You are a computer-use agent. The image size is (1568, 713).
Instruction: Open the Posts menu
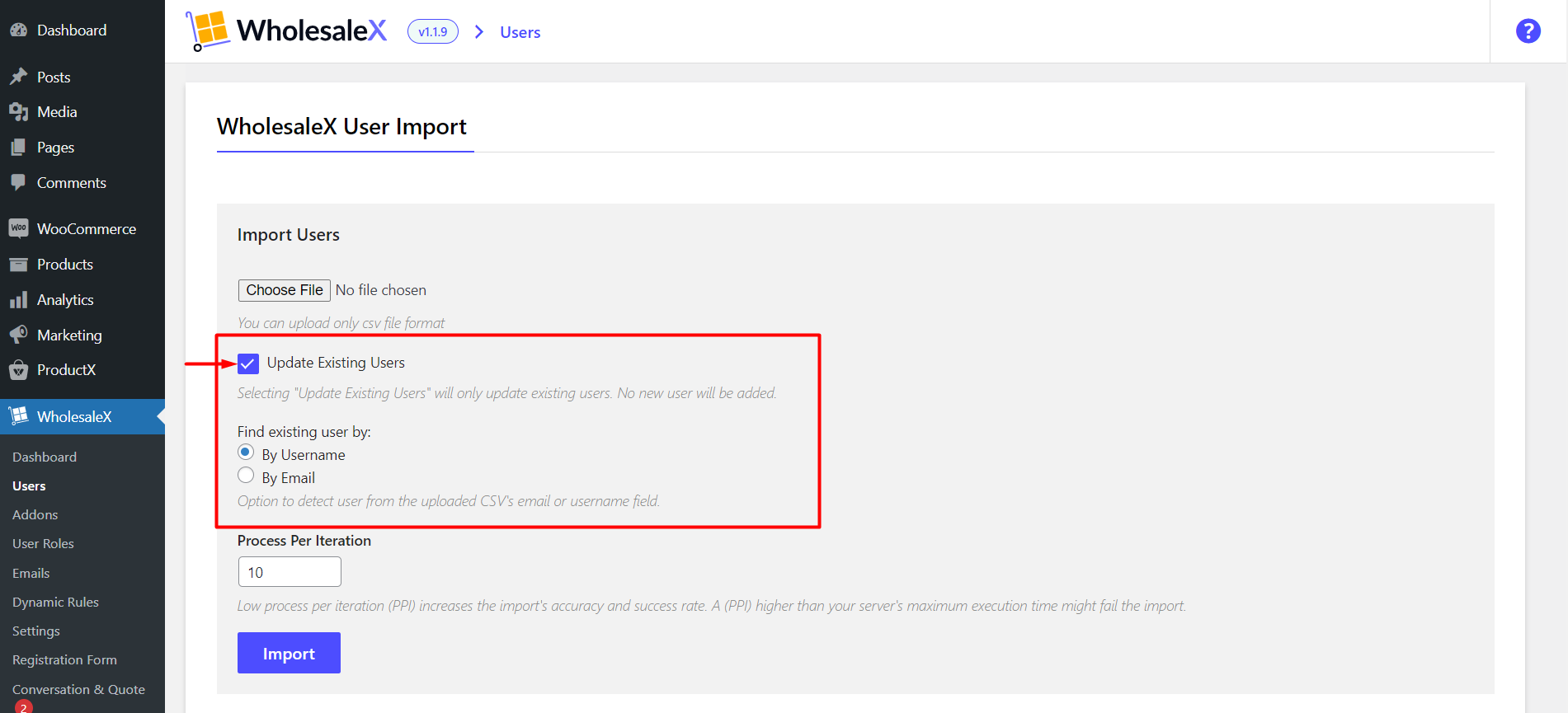82,77
